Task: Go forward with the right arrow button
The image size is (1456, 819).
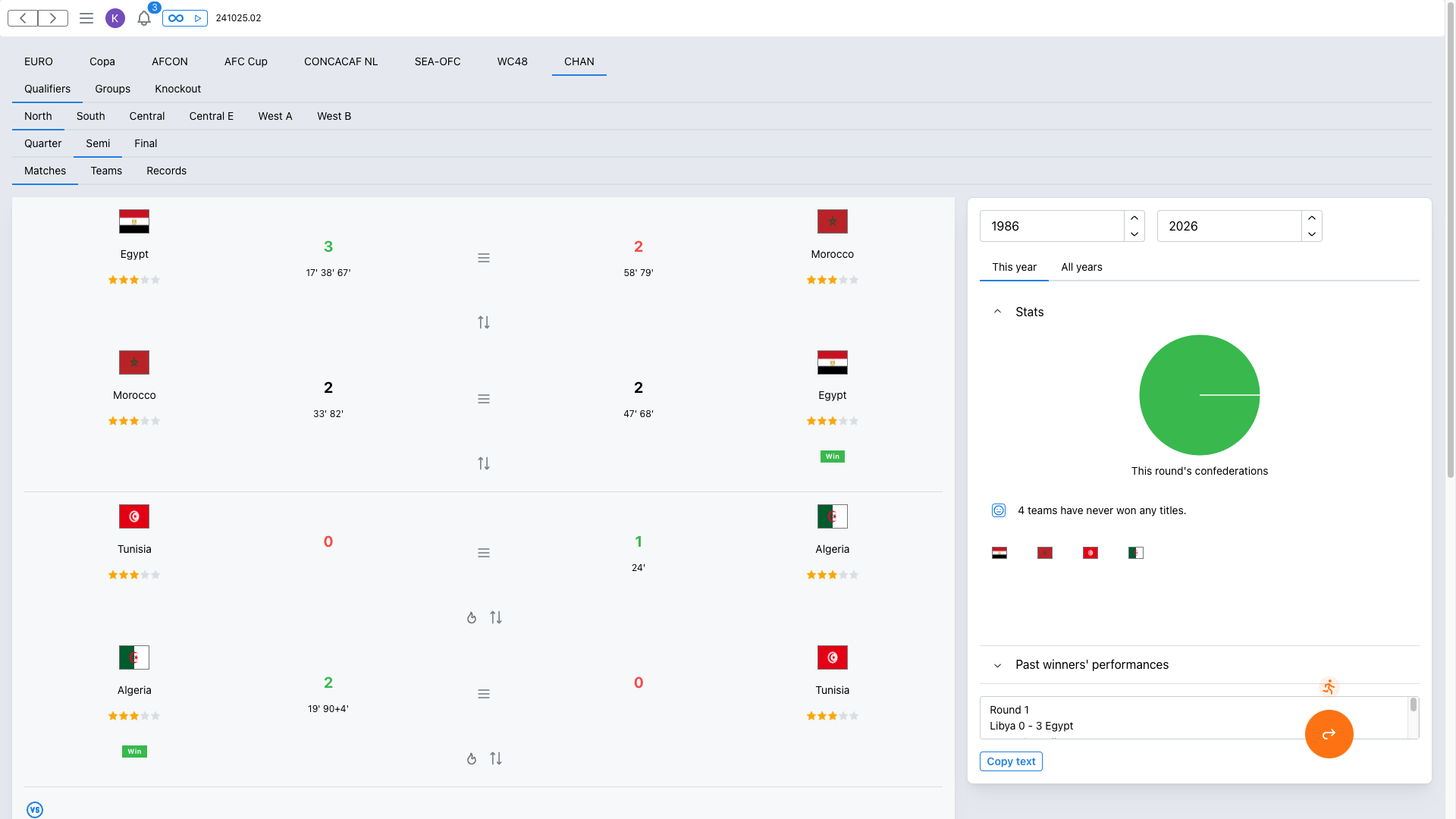Action: [53, 18]
